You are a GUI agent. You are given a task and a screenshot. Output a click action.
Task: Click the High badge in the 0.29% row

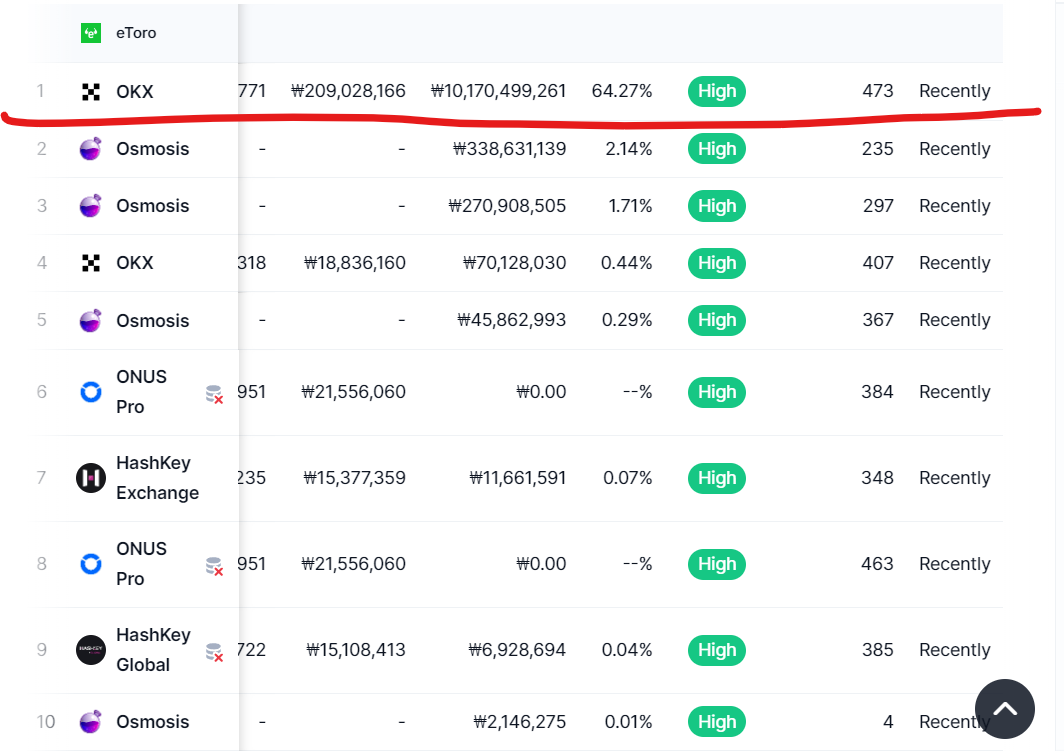(717, 320)
